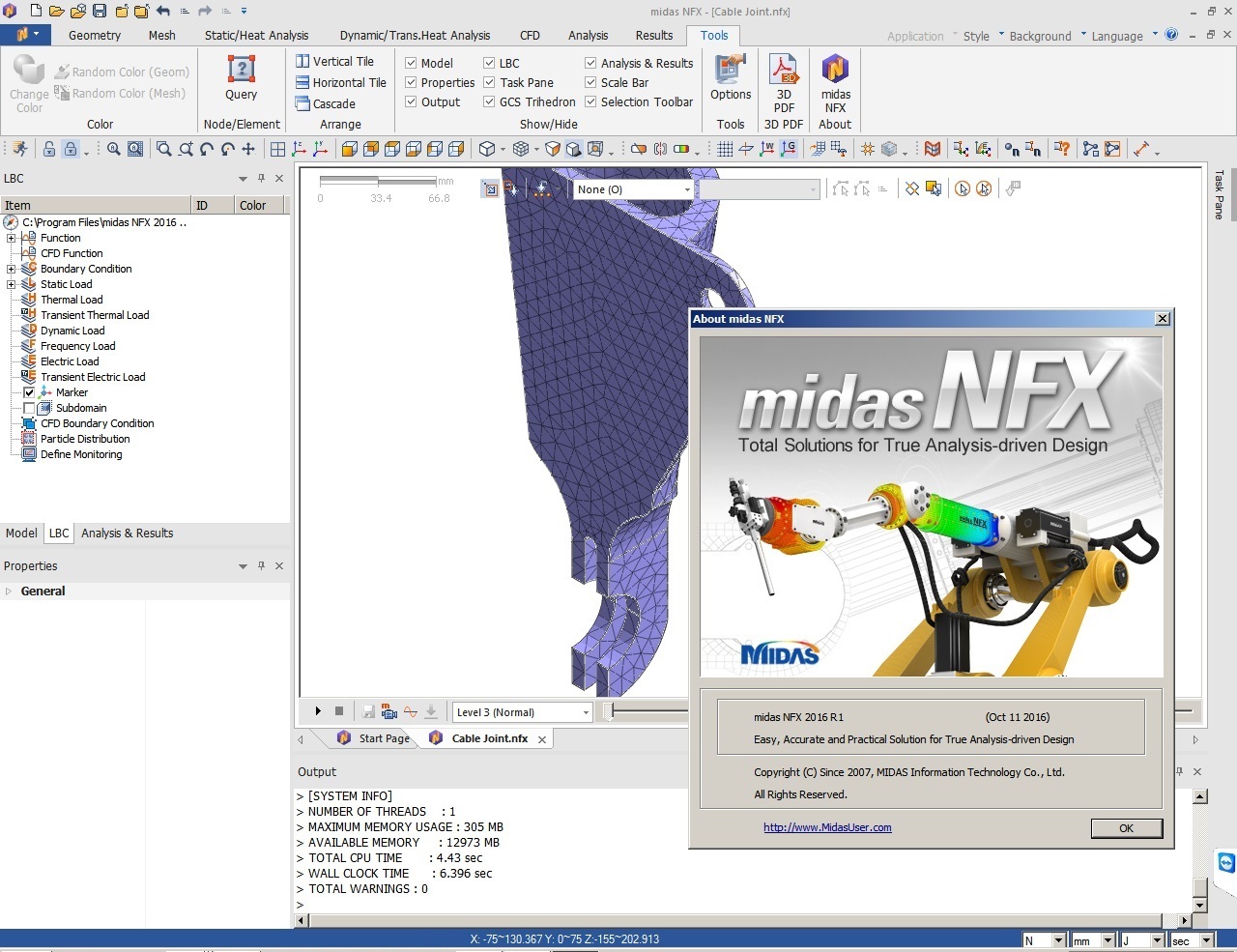Toggle the LBC show/hide checkbox
The image size is (1237, 952).
tap(489, 63)
